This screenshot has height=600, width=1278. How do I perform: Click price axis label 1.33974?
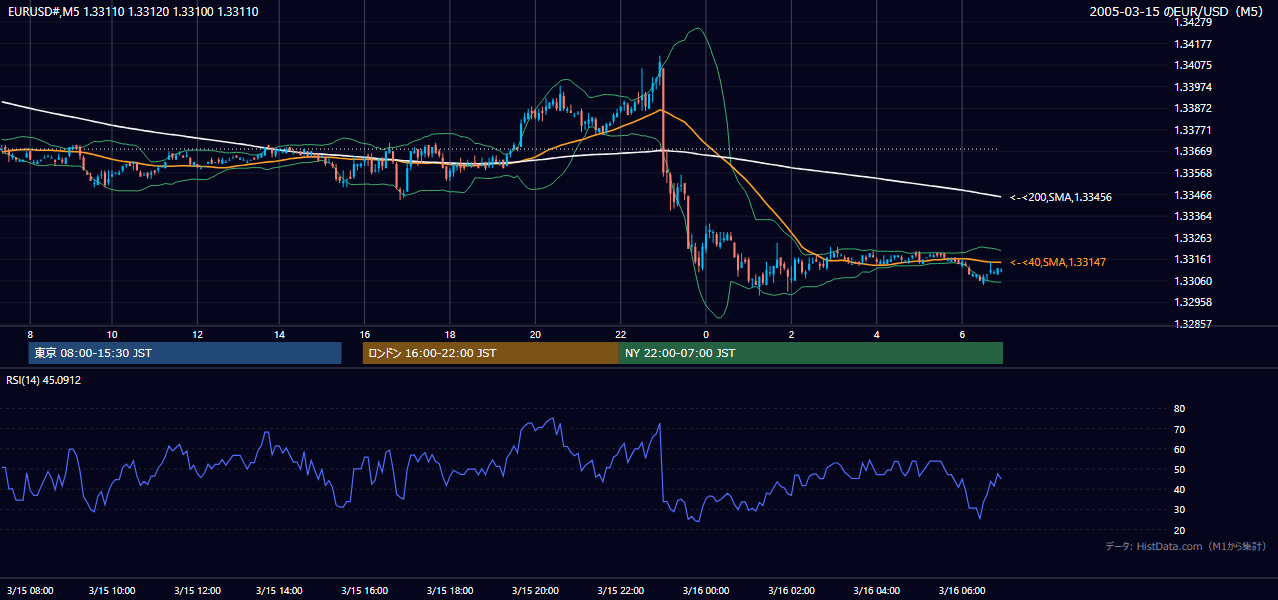(1194, 87)
